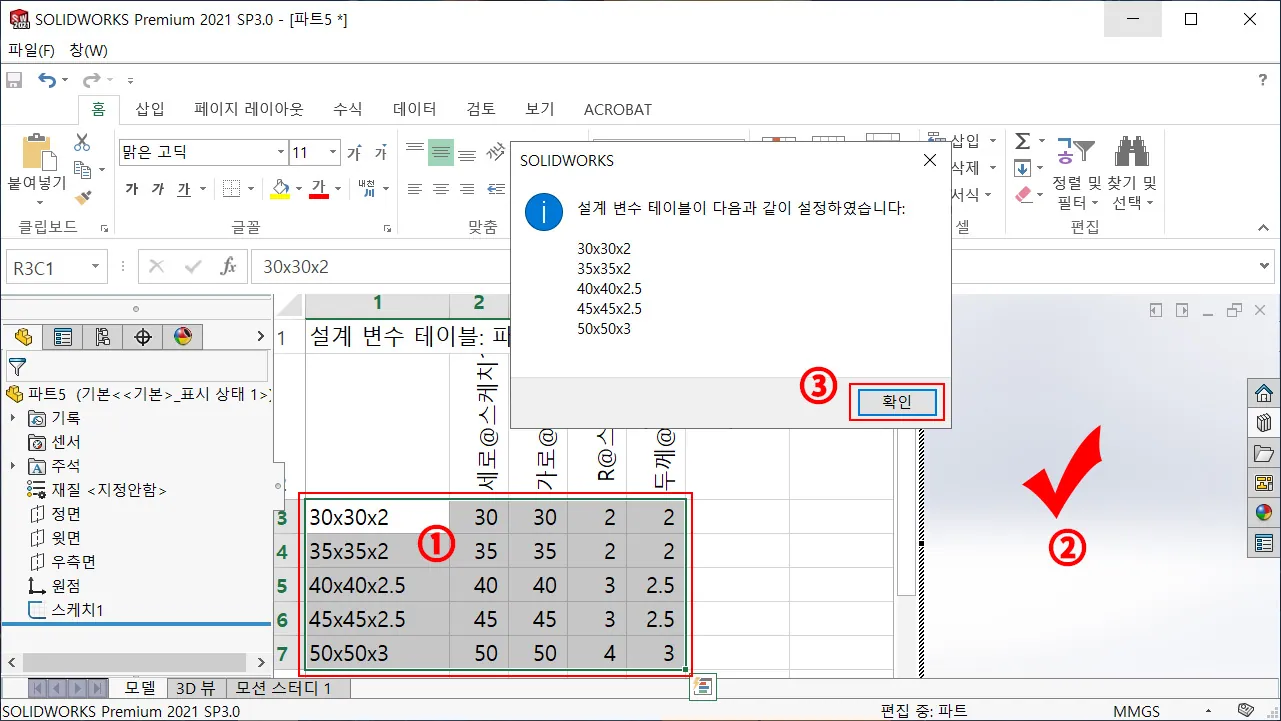Expand the 기록 tree folder
This screenshot has width=1281, height=721.
coord(13,418)
